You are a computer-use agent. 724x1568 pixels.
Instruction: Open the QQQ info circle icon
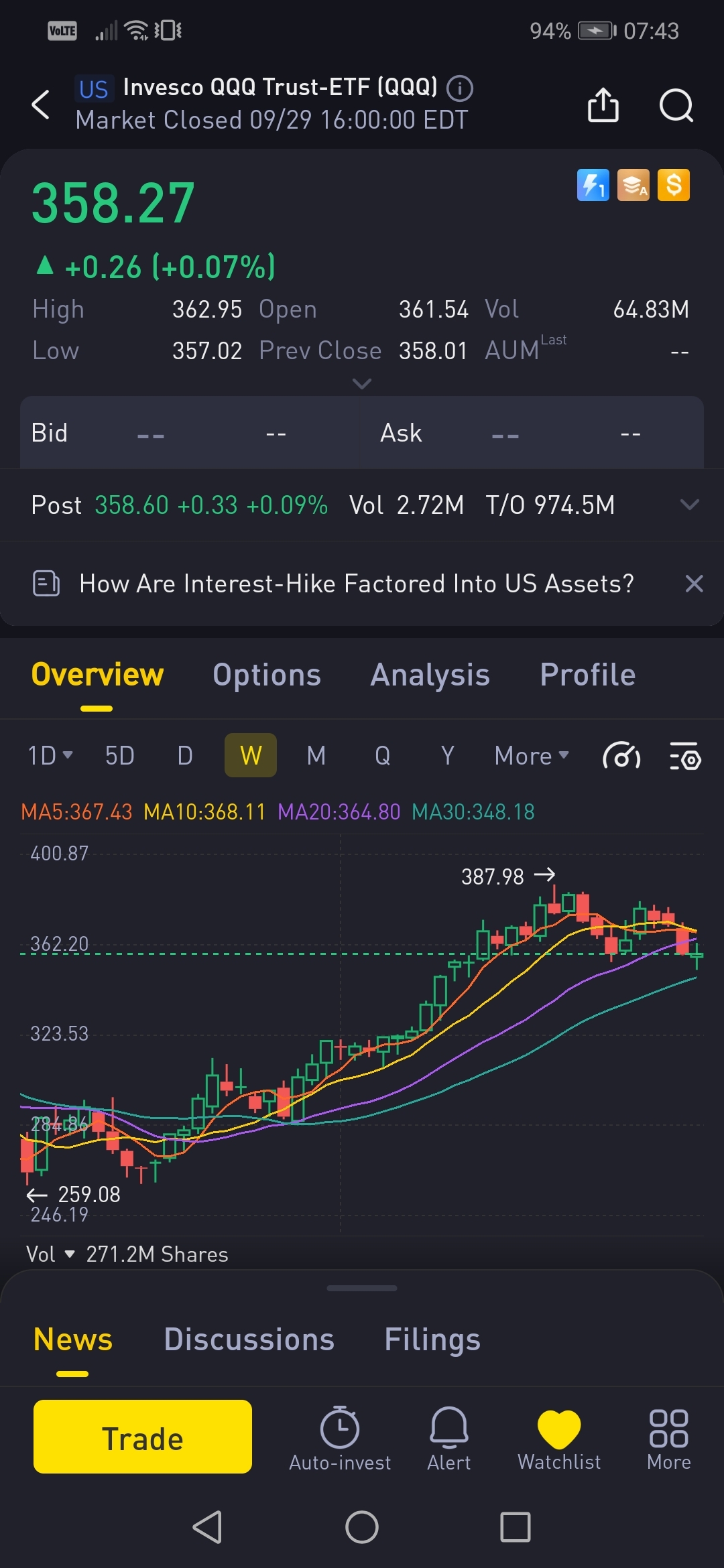click(x=460, y=88)
